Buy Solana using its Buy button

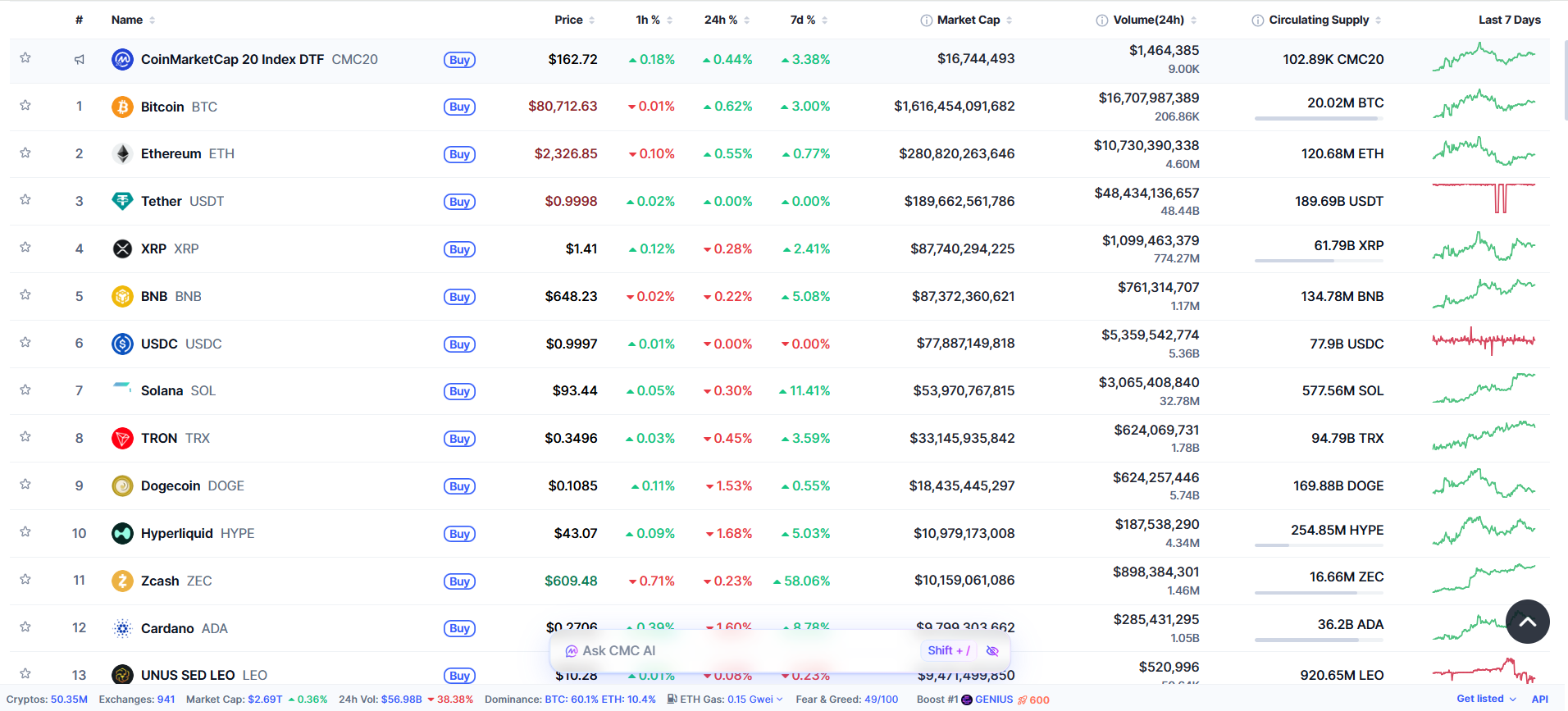pyautogui.click(x=459, y=391)
